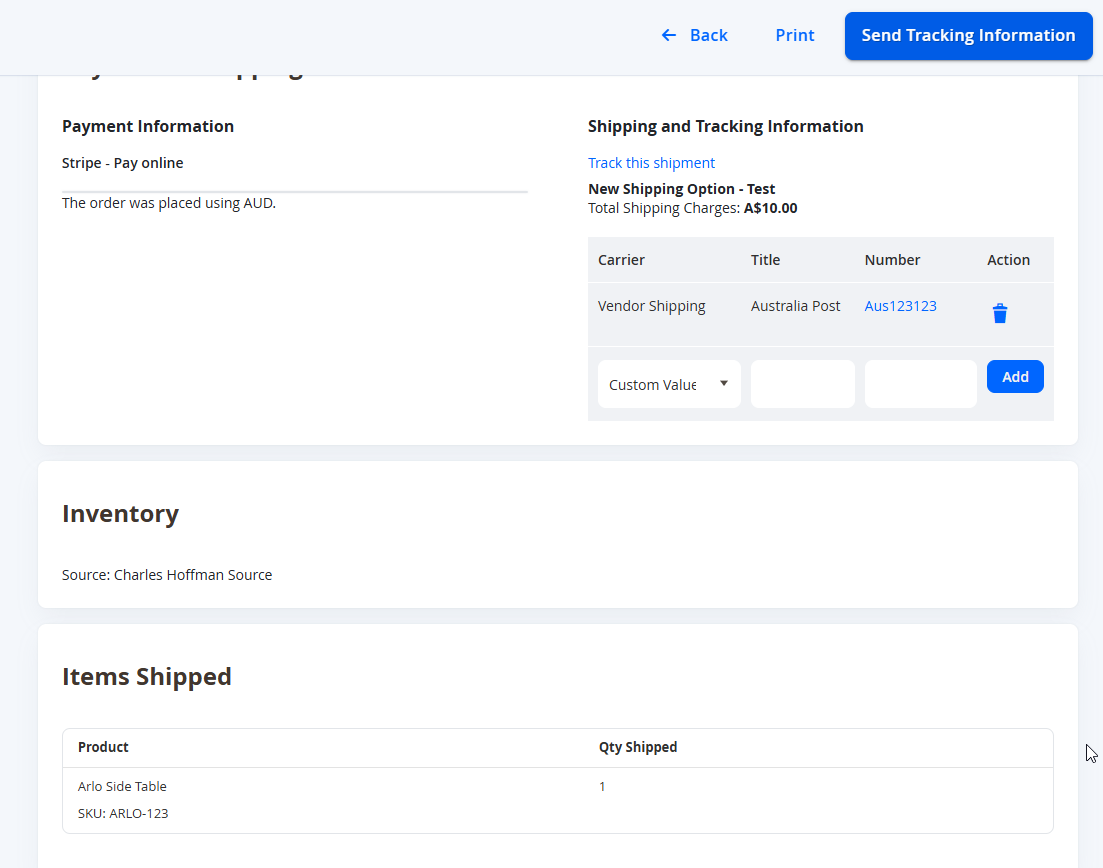Click Source: Charles Hoffman Source text
Viewport: 1103px width, 868px height.
[x=167, y=575]
